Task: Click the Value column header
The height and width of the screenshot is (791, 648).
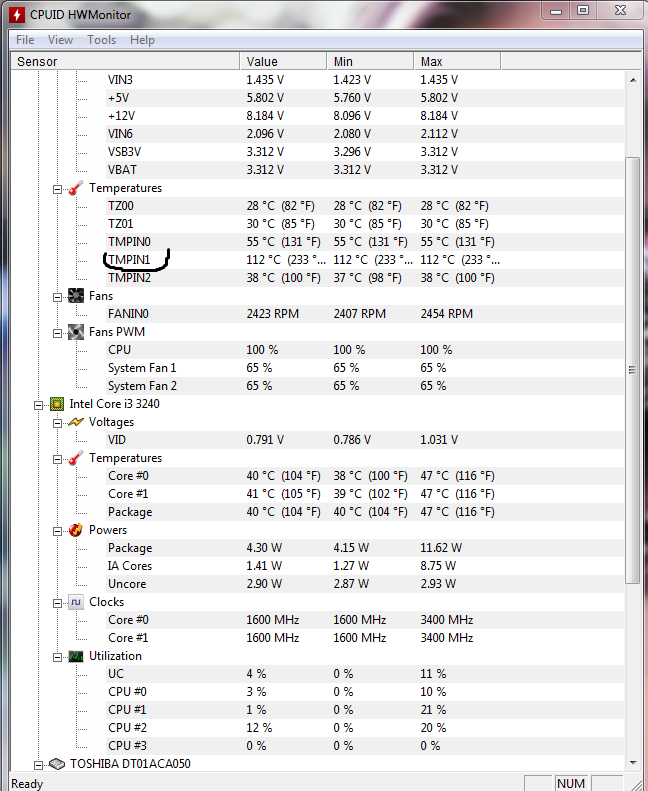Action: coord(283,62)
